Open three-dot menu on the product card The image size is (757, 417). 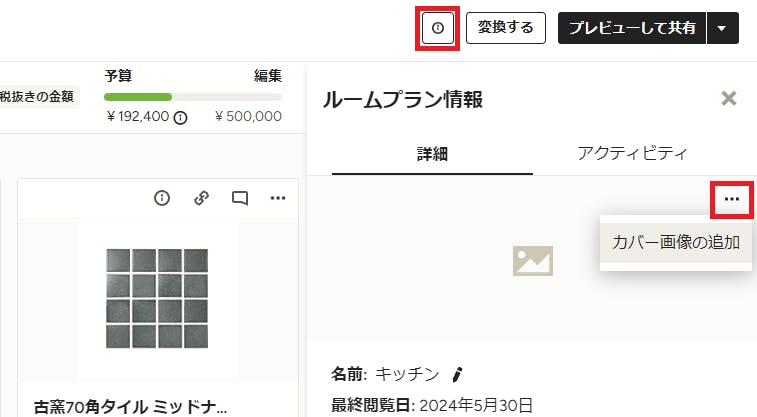click(x=278, y=198)
